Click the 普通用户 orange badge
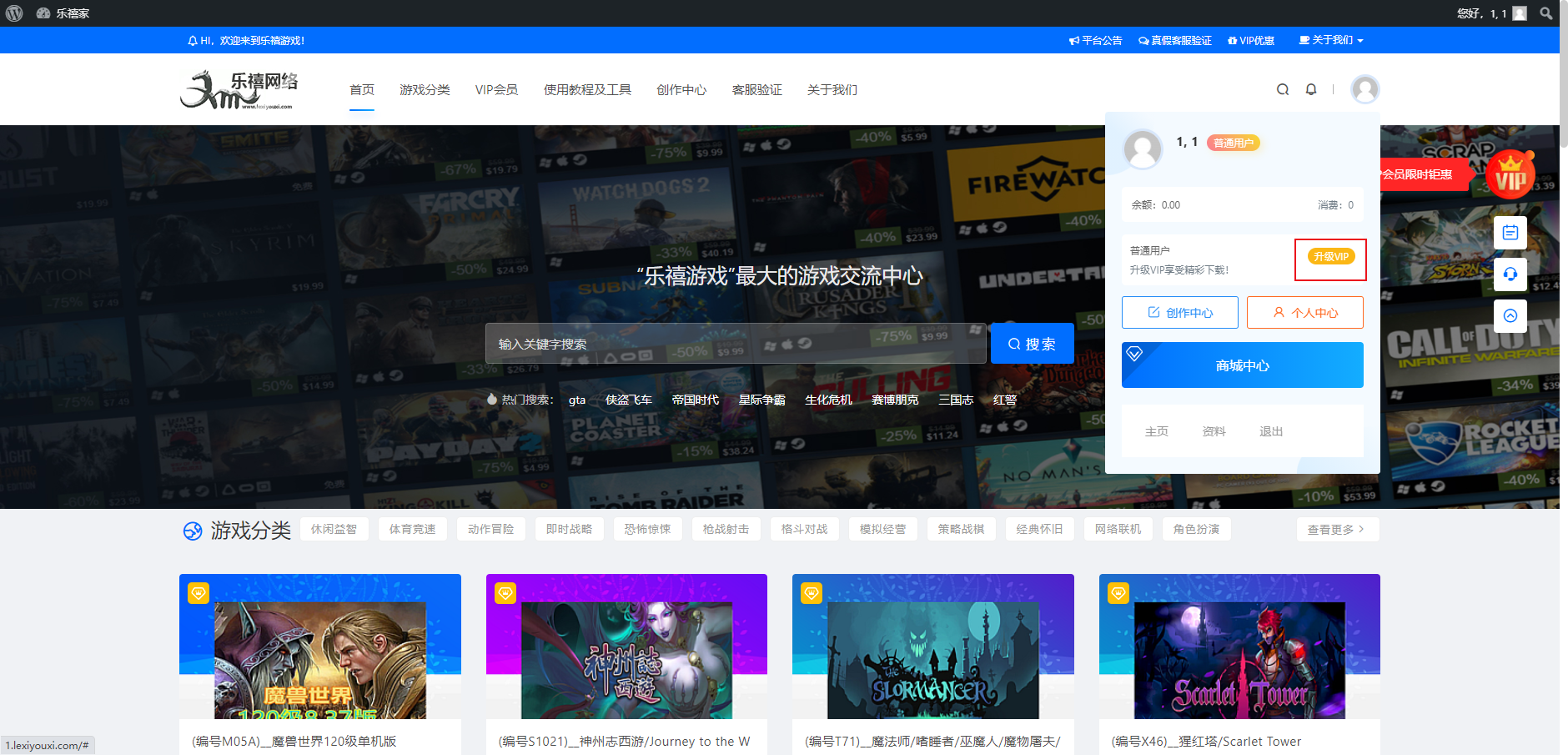This screenshot has height=755, width=1568. pos(1234,143)
